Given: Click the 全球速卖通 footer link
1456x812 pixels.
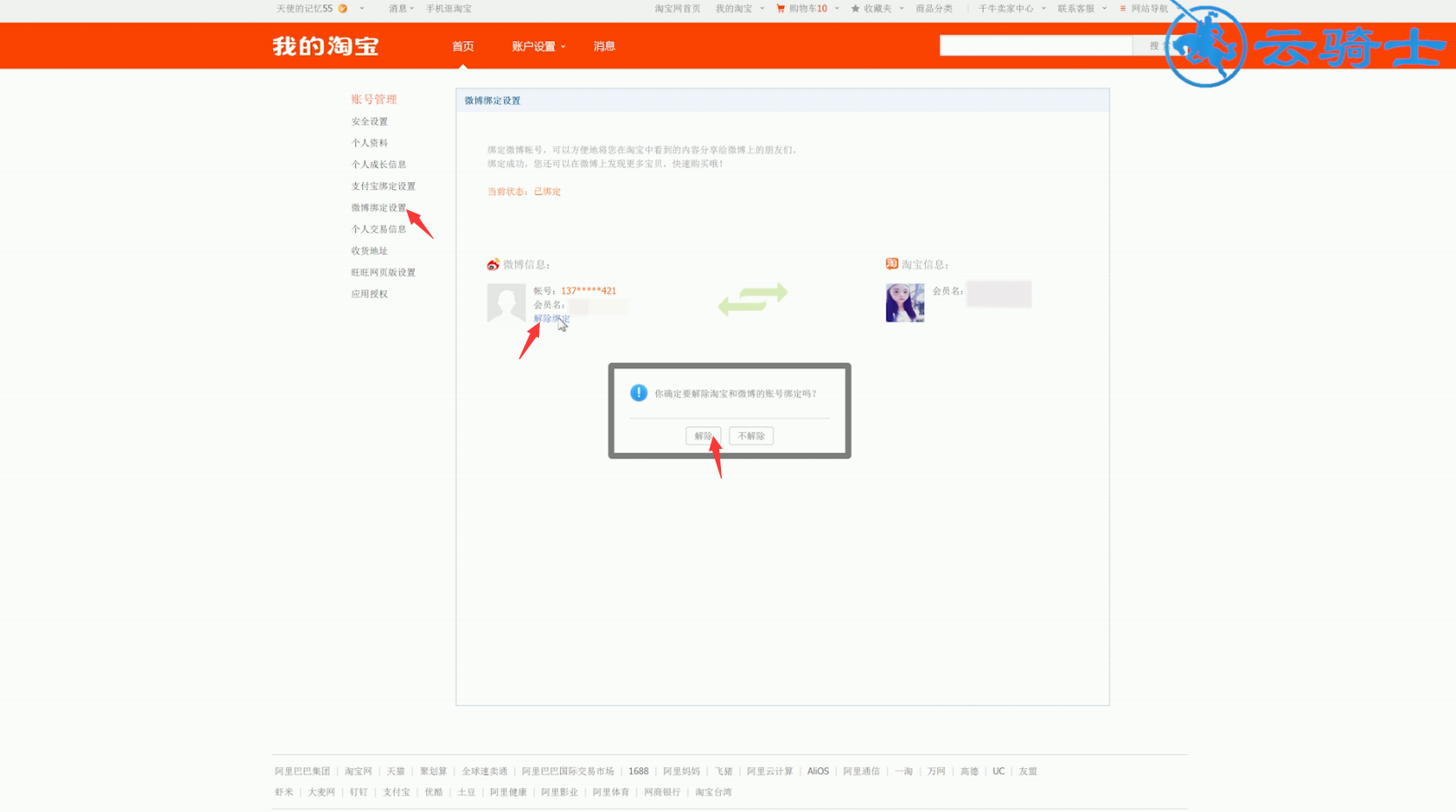Looking at the screenshot, I should pyautogui.click(x=485, y=771).
